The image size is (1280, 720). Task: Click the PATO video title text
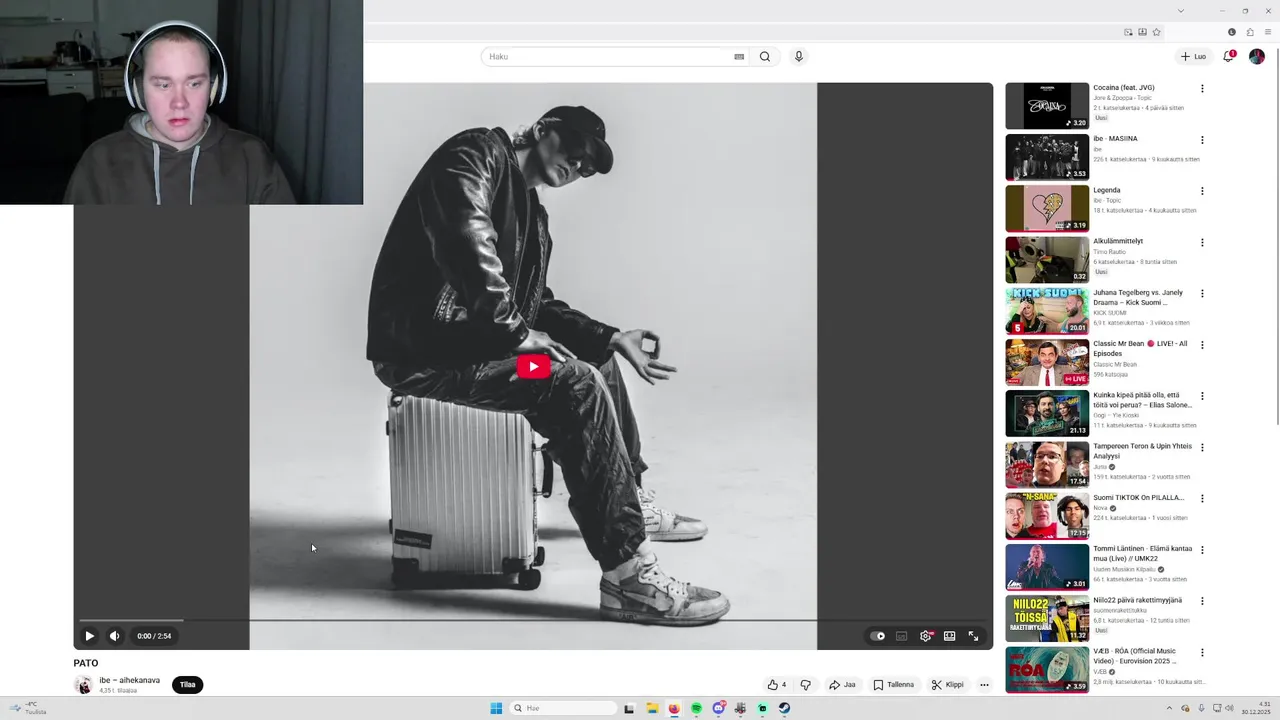[x=86, y=663]
